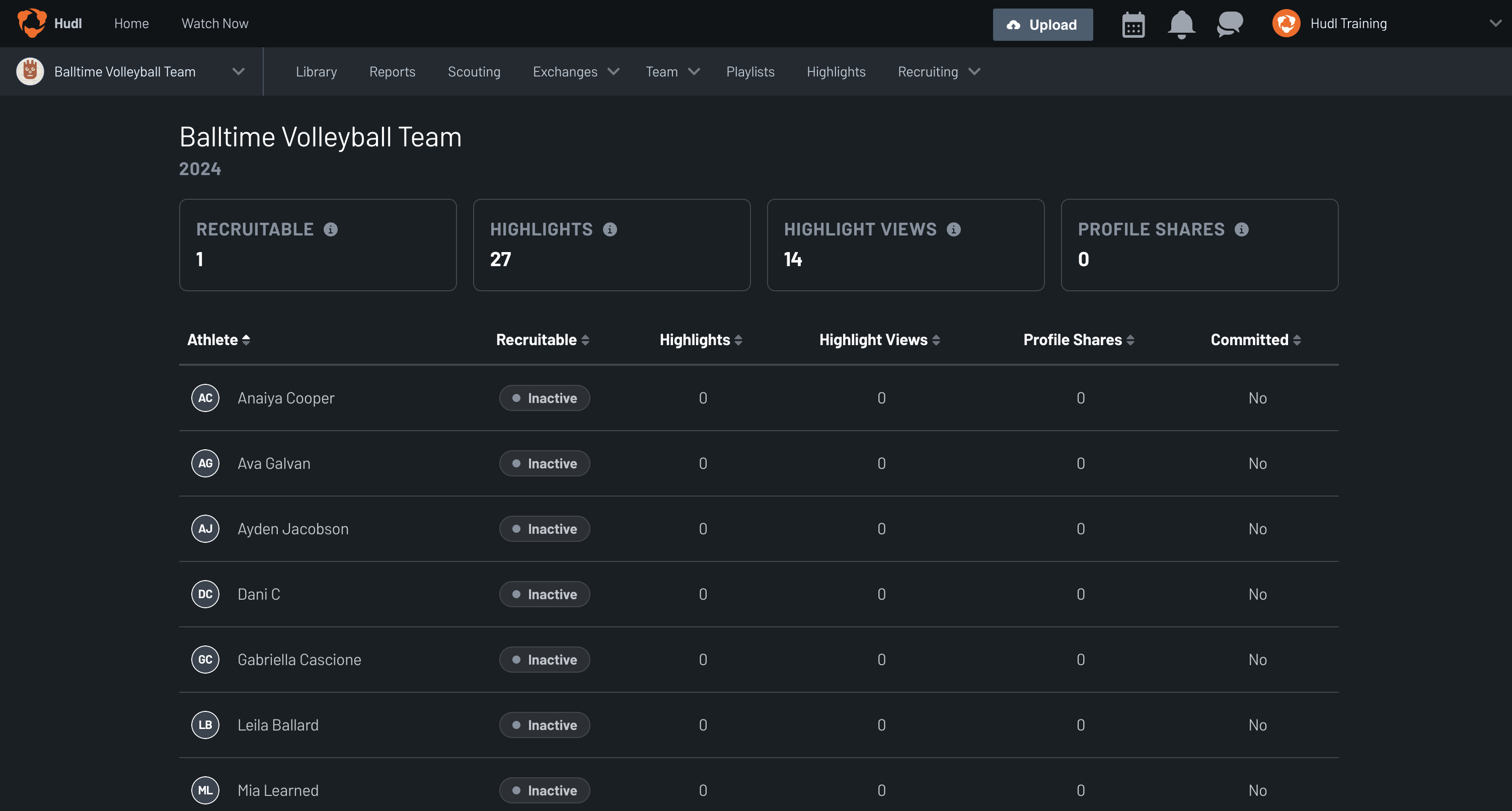Open the calendar icon in top bar
The height and width of the screenshot is (811, 1512).
pyautogui.click(x=1133, y=25)
